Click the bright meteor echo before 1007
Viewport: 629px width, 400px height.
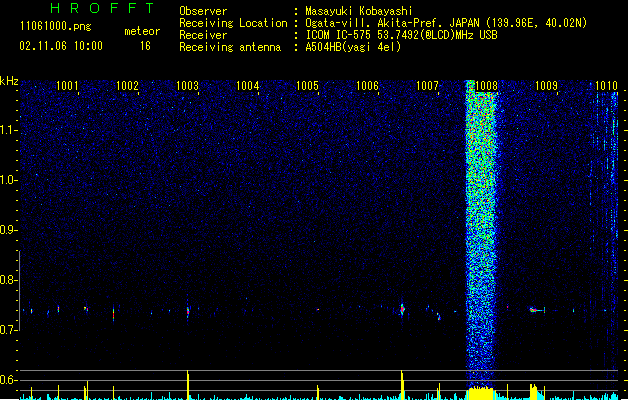[402, 309]
